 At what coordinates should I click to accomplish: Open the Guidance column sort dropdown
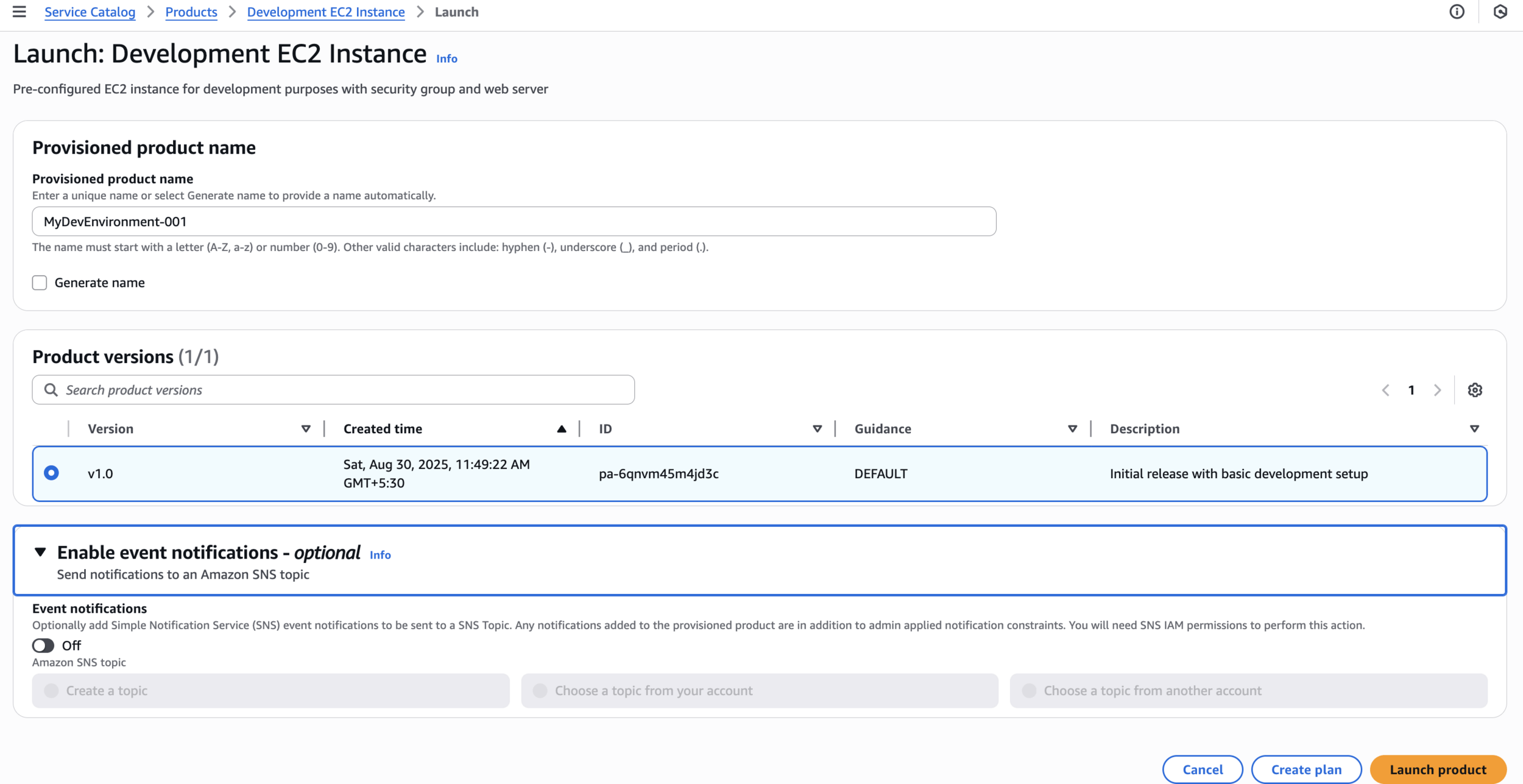1072,429
